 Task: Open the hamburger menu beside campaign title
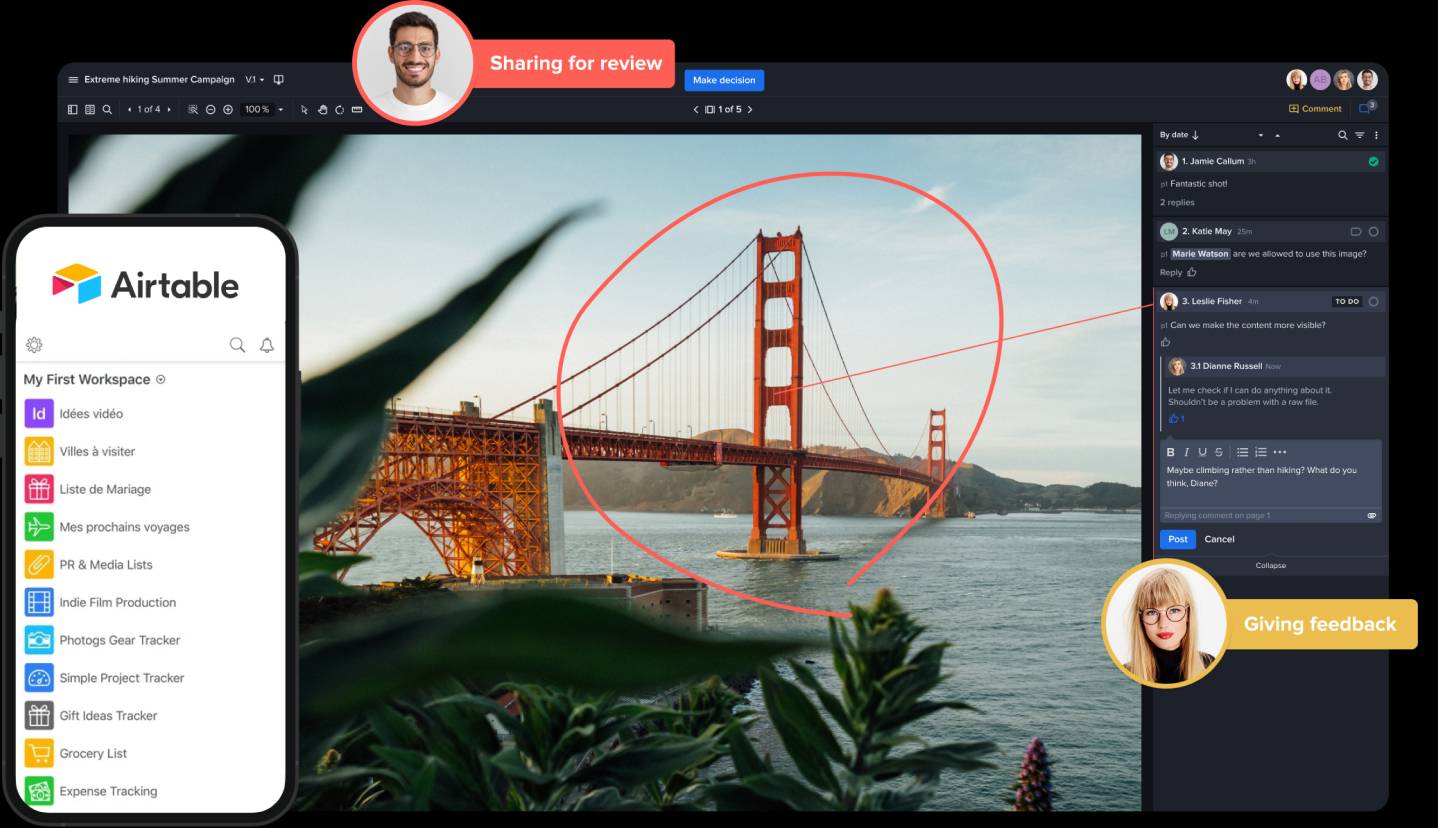[x=73, y=80]
